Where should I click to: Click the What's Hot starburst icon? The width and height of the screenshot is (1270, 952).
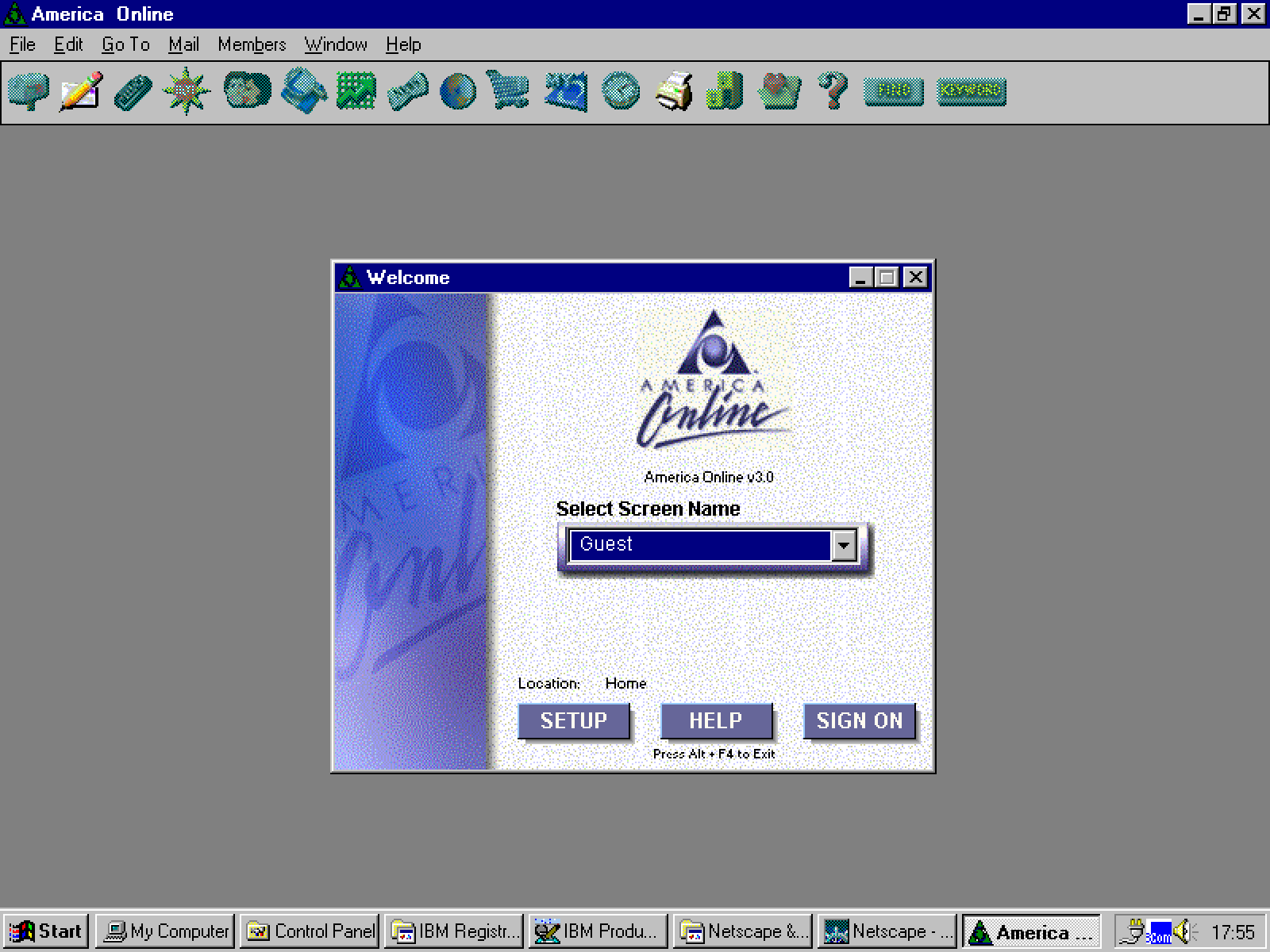[x=186, y=91]
